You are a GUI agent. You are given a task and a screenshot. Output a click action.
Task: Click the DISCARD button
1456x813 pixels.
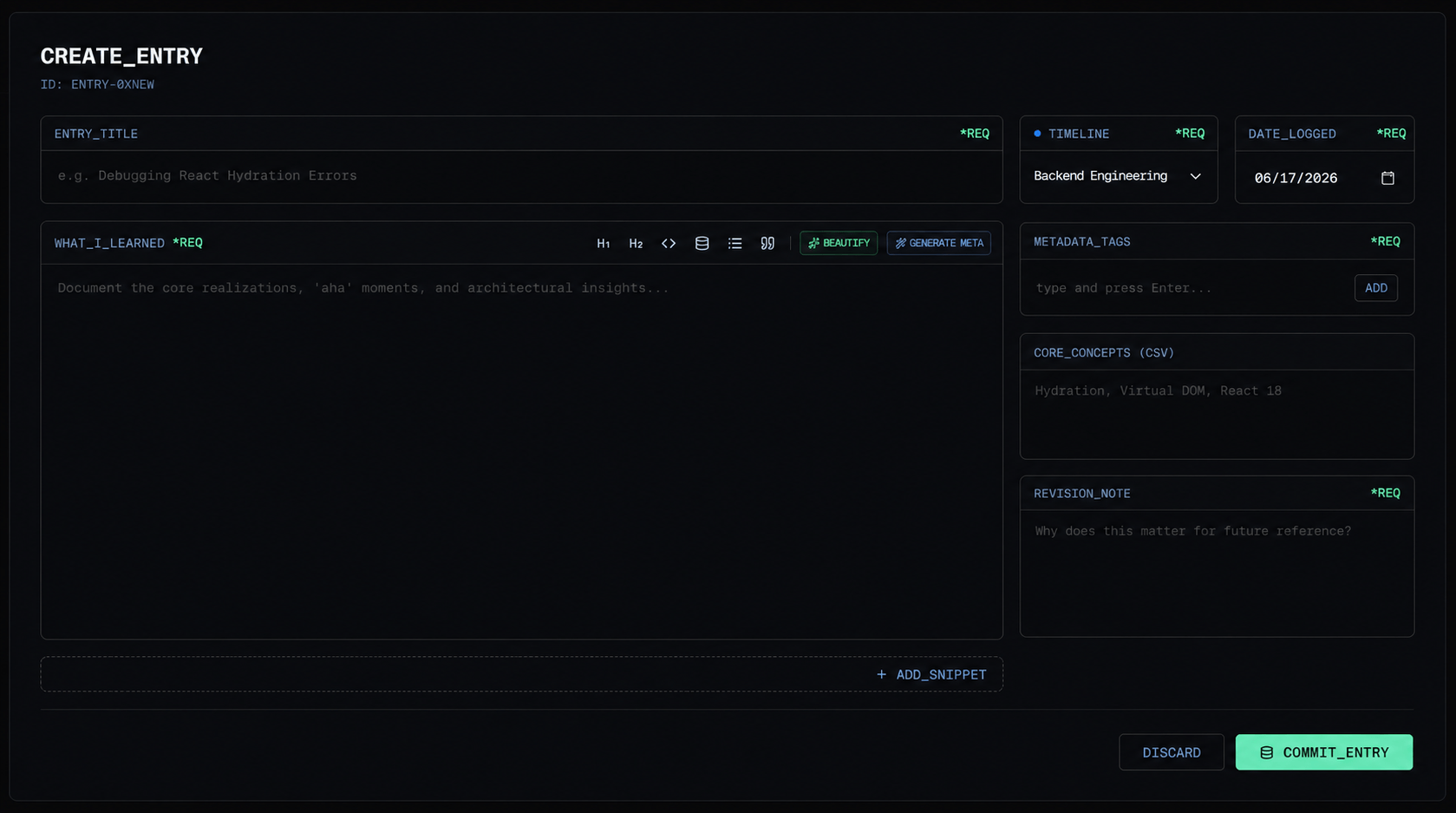click(x=1171, y=752)
